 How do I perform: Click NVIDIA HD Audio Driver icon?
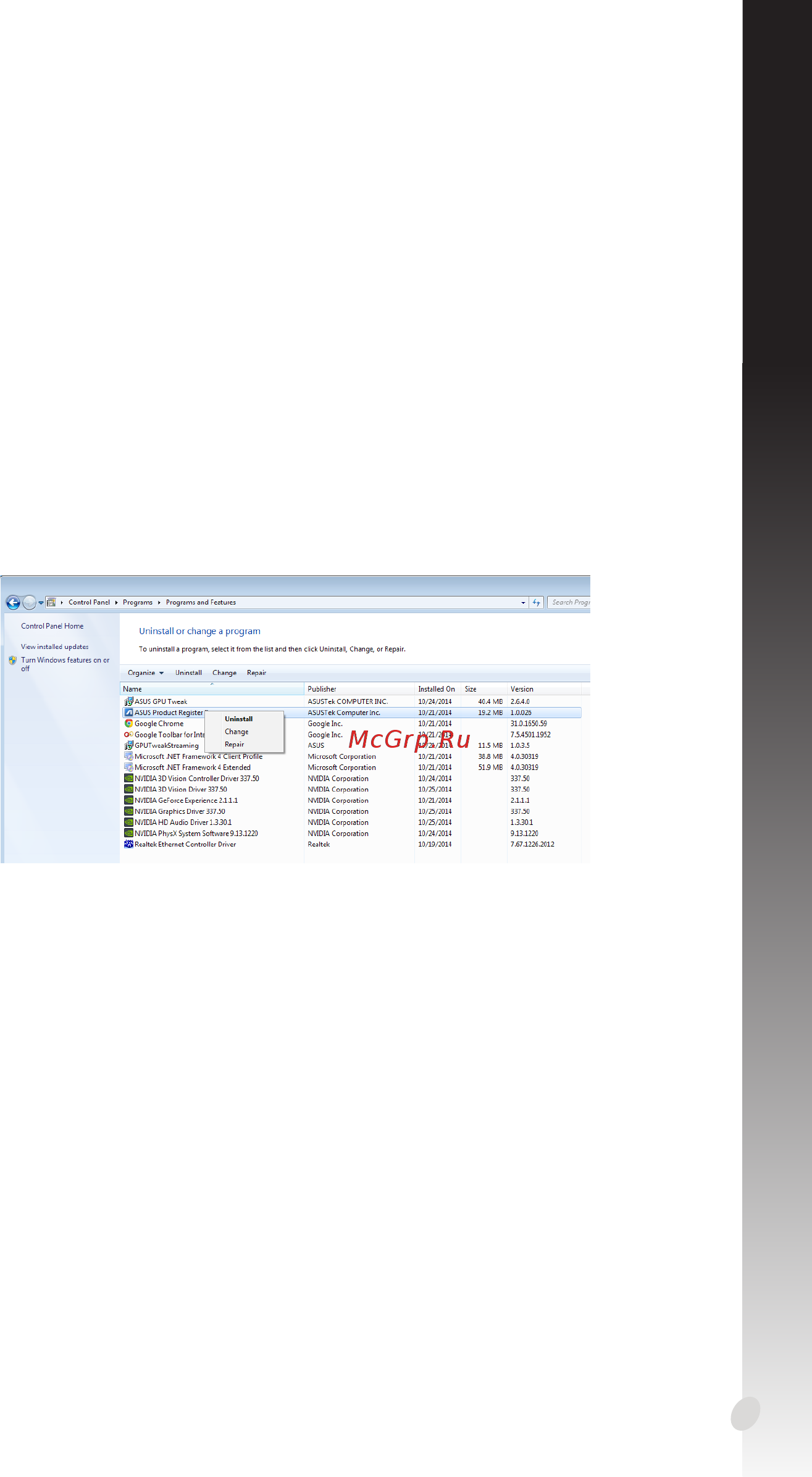pyautogui.click(x=128, y=822)
